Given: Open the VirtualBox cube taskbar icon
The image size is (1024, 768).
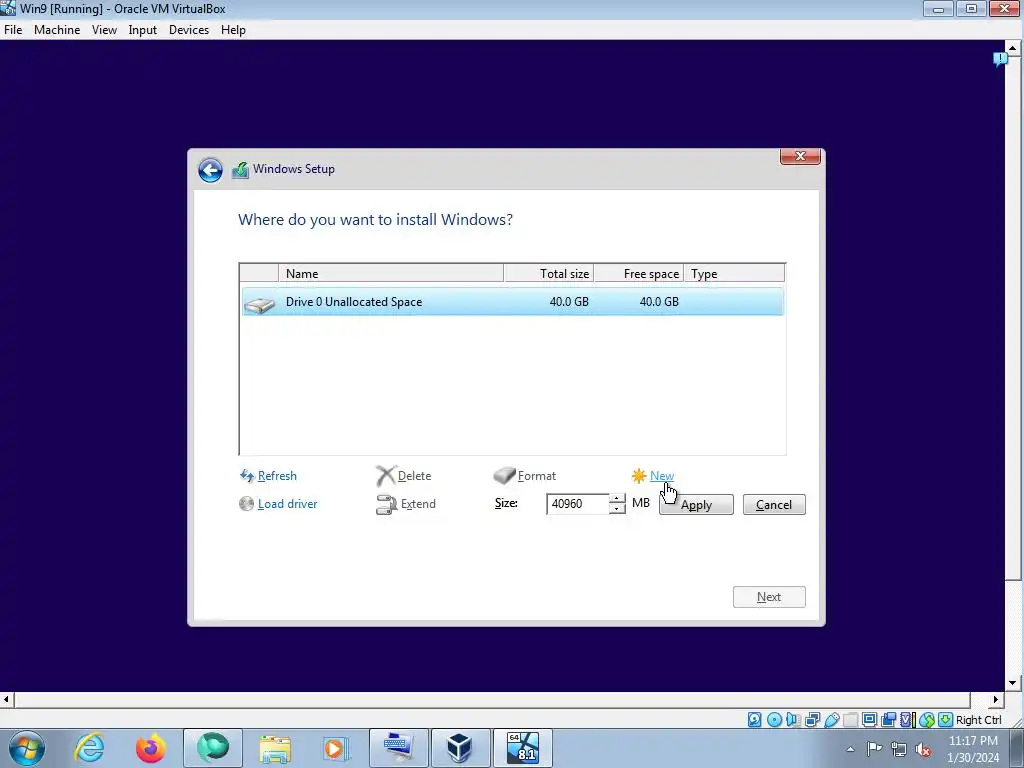Looking at the screenshot, I should click(x=460, y=748).
